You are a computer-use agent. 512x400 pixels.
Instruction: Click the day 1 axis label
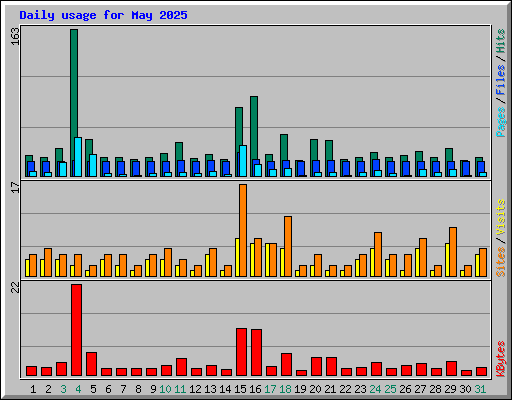[x=33, y=389]
